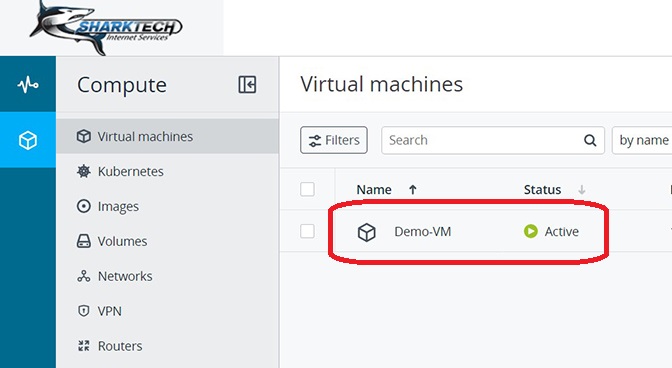Open the Filters button
The image size is (672, 368).
(x=334, y=140)
